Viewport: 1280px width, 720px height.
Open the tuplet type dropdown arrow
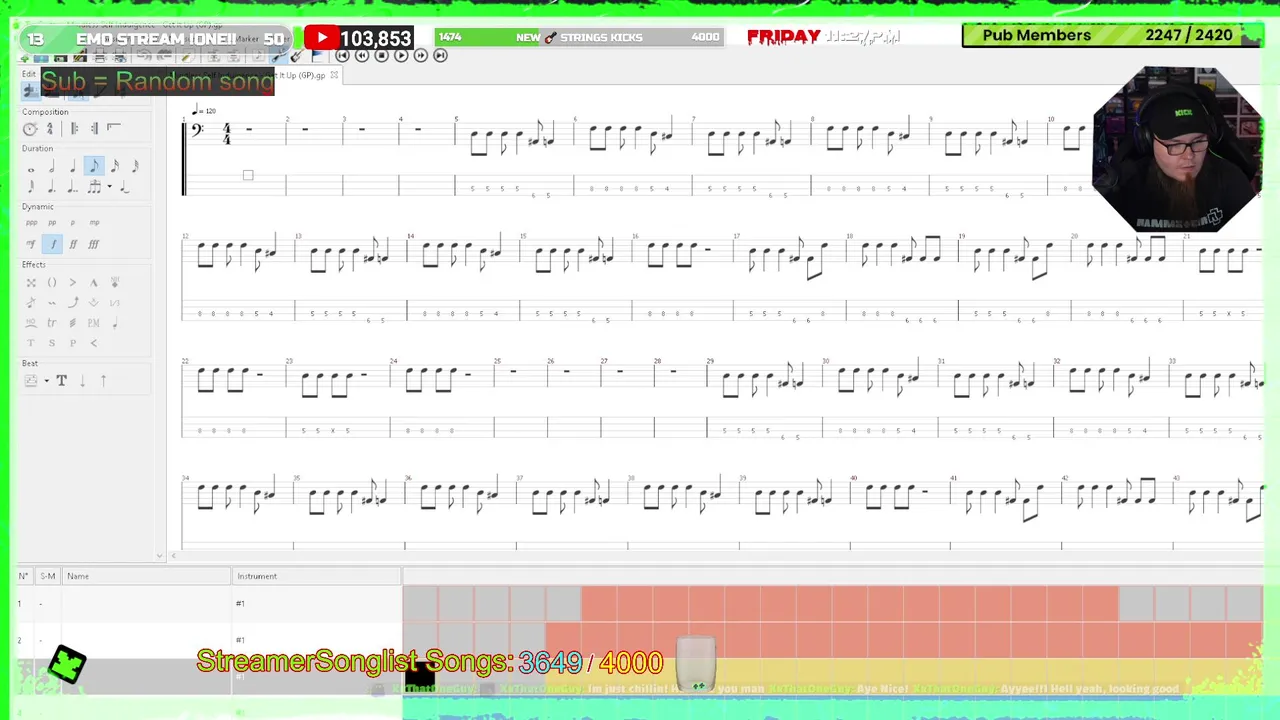(109, 186)
